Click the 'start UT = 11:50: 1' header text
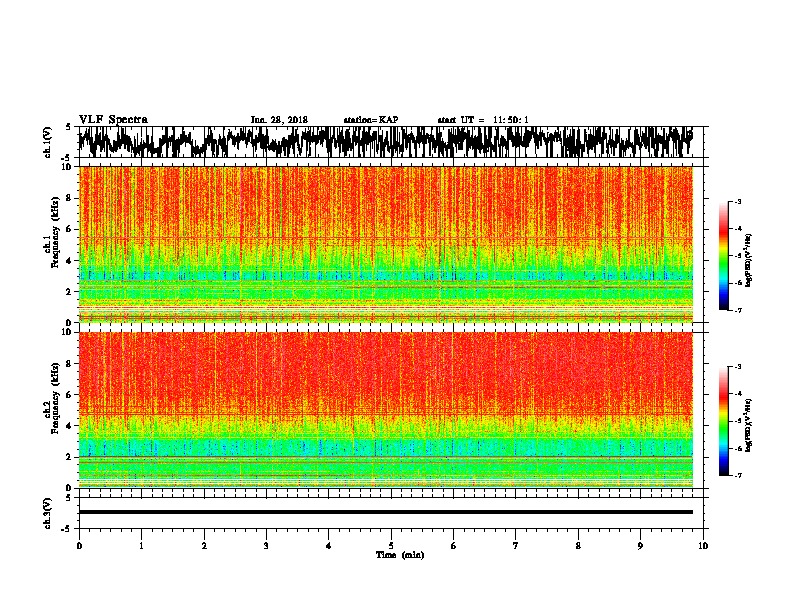This screenshot has width=792, height=612. [x=483, y=120]
